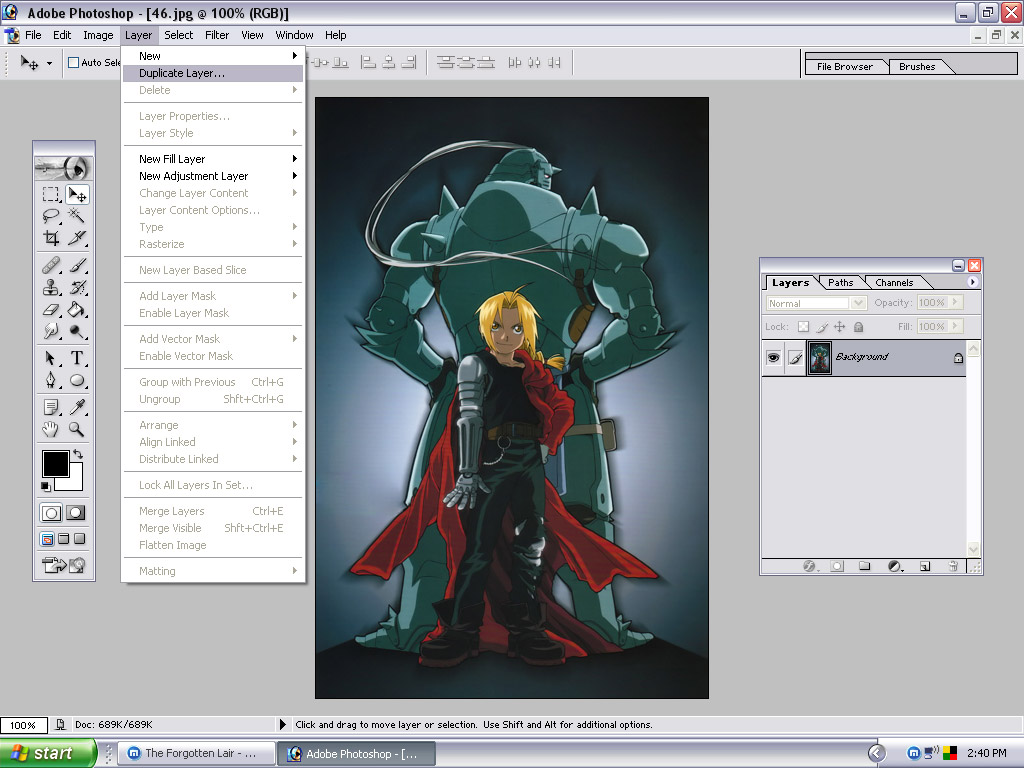Toggle Lock transparent pixels
Viewport: 1024px width, 768px height.
tap(803, 327)
